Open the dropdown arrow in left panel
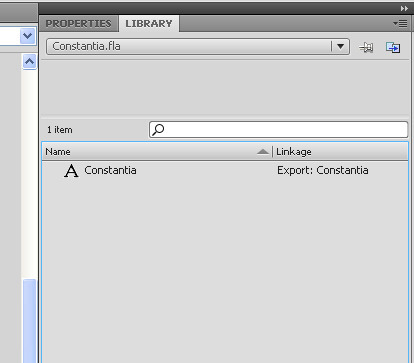 28,35
